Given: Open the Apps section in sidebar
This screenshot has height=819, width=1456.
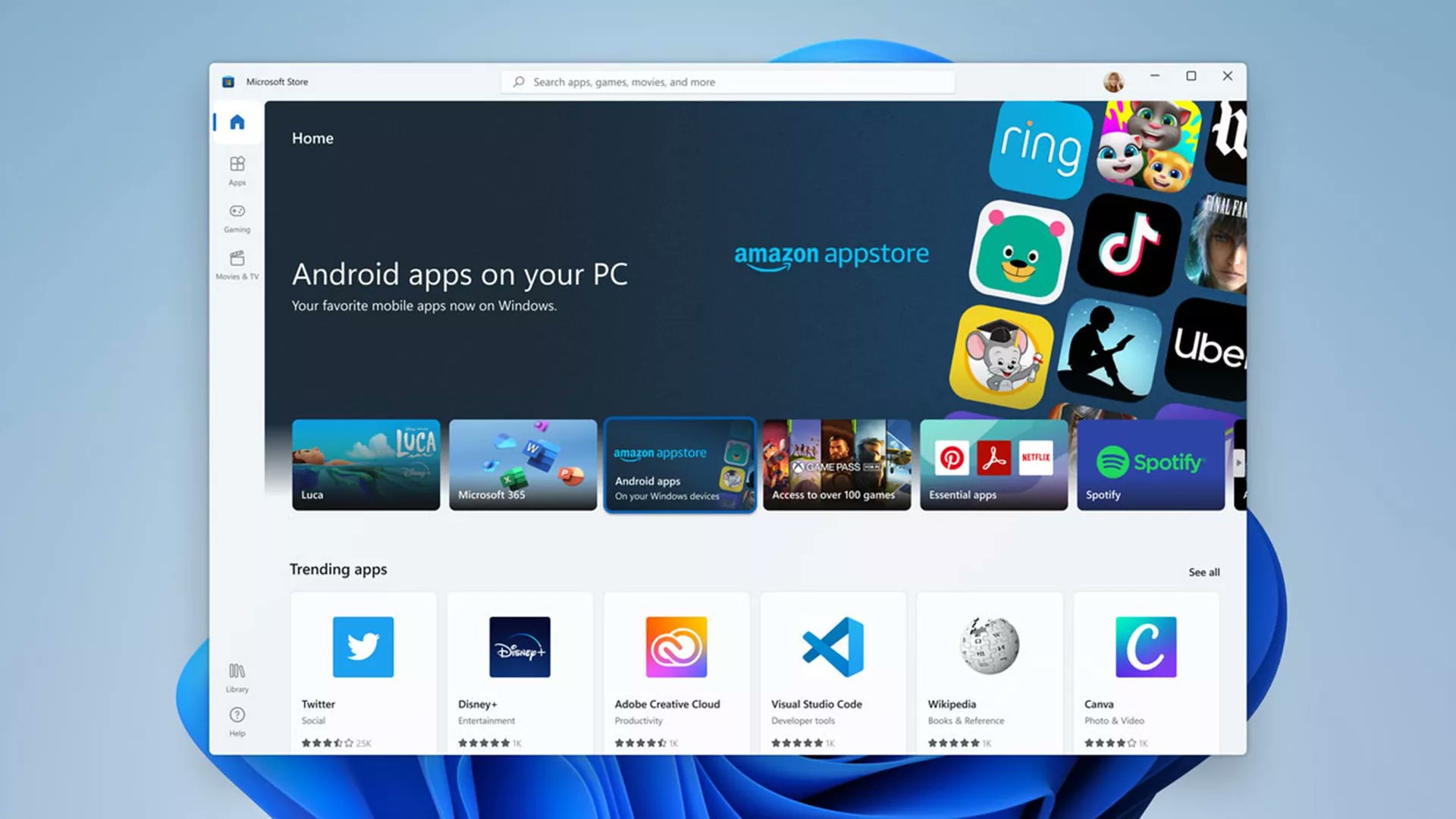Looking at the screenshot, I should [x=237, y=171].
